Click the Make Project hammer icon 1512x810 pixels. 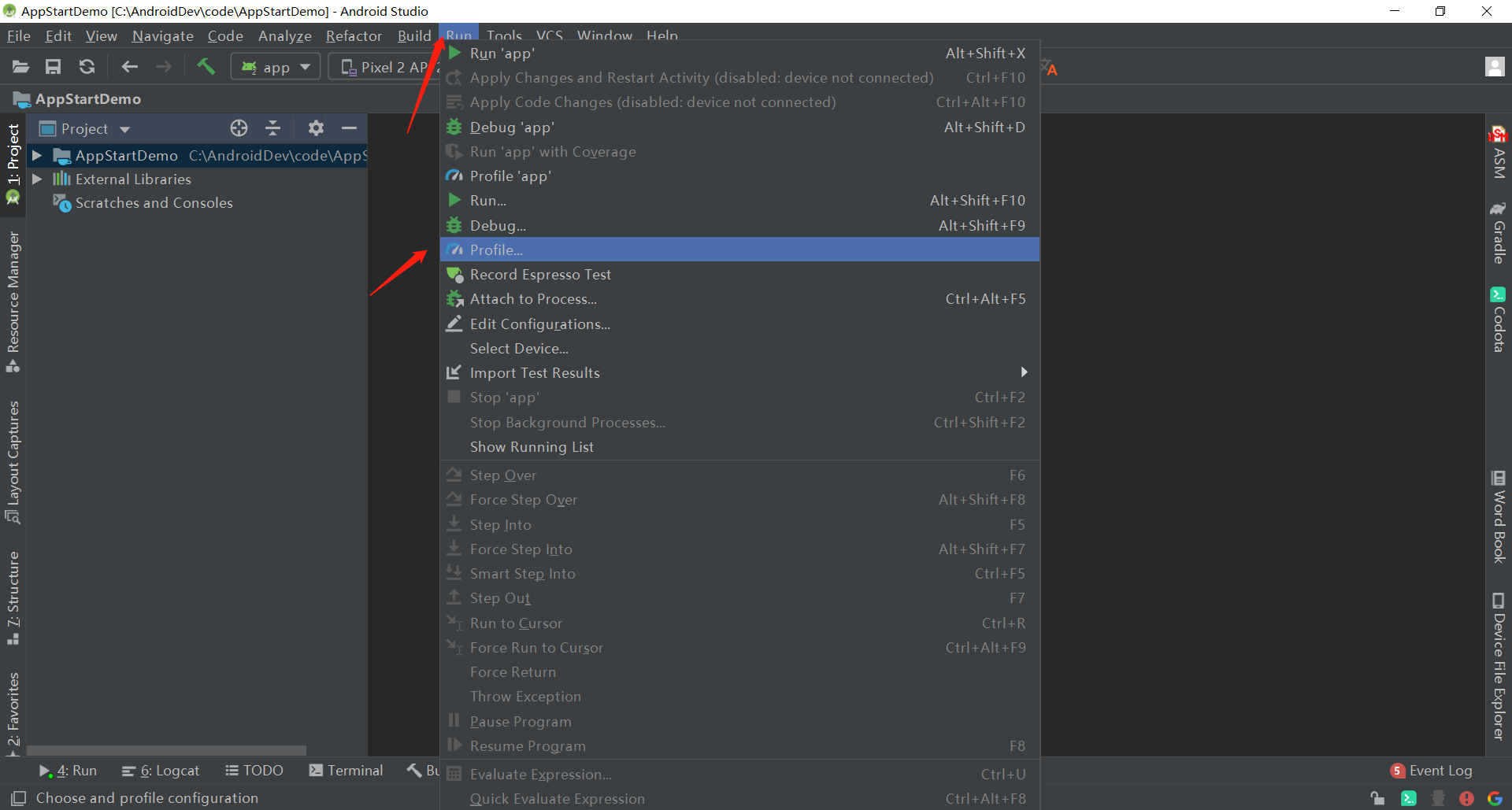206,67
